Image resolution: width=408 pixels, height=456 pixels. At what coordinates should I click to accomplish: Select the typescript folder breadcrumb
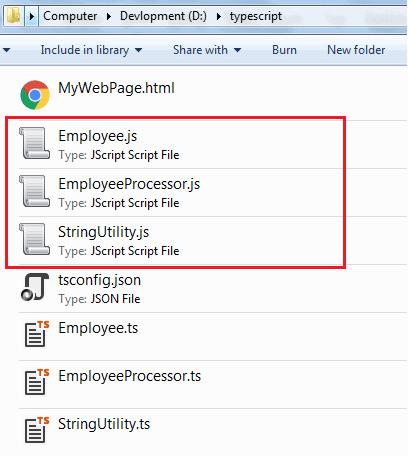[x=256, y=16]
